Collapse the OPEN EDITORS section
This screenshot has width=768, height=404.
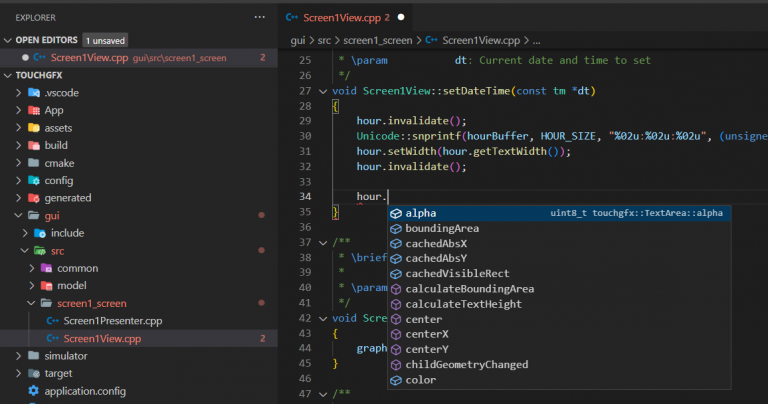9,39
